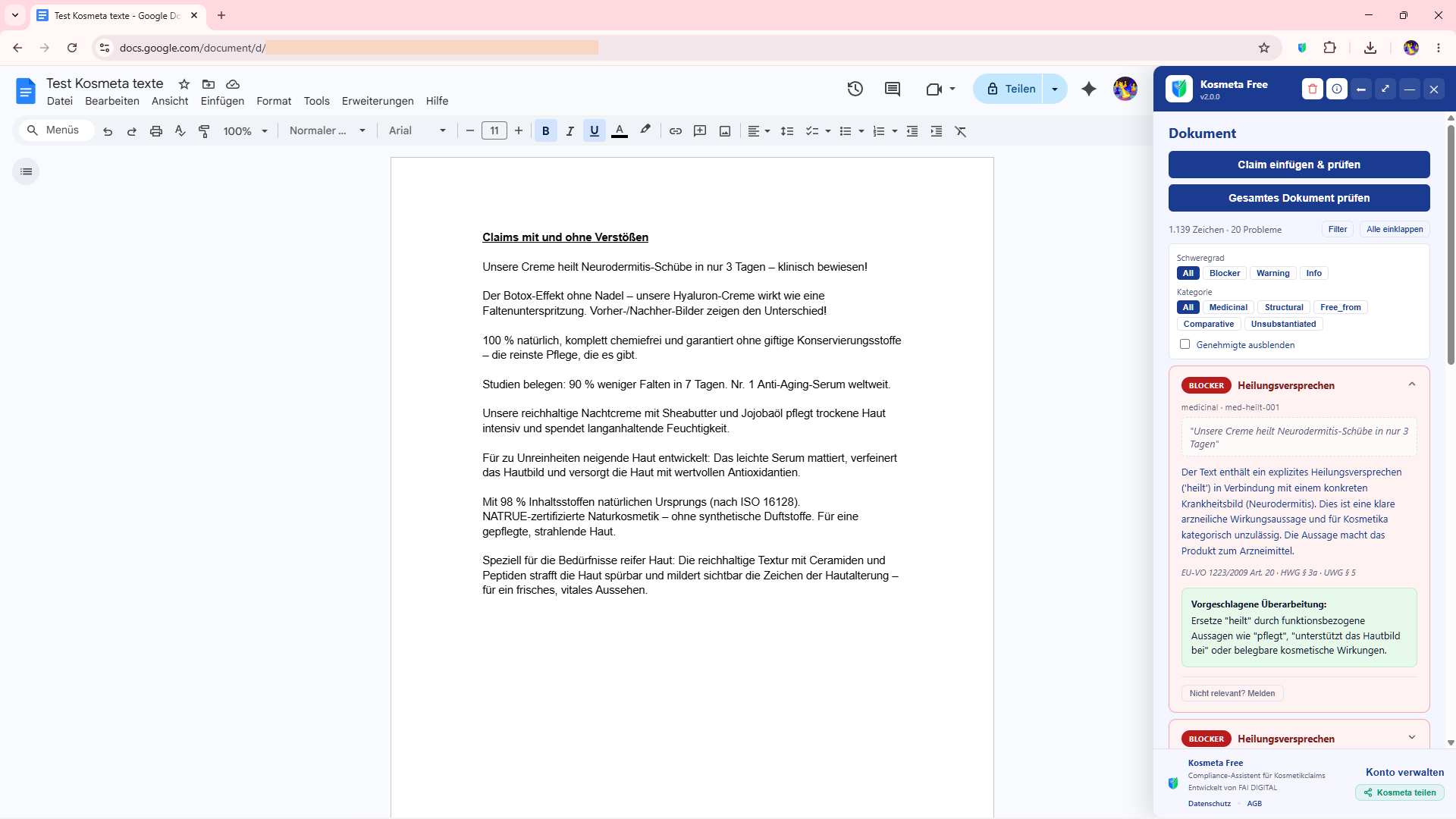The height and width of the screenshot is (819, 1456).
Task: Filter by Medicinal category
Action: [x=1228, y=307]
